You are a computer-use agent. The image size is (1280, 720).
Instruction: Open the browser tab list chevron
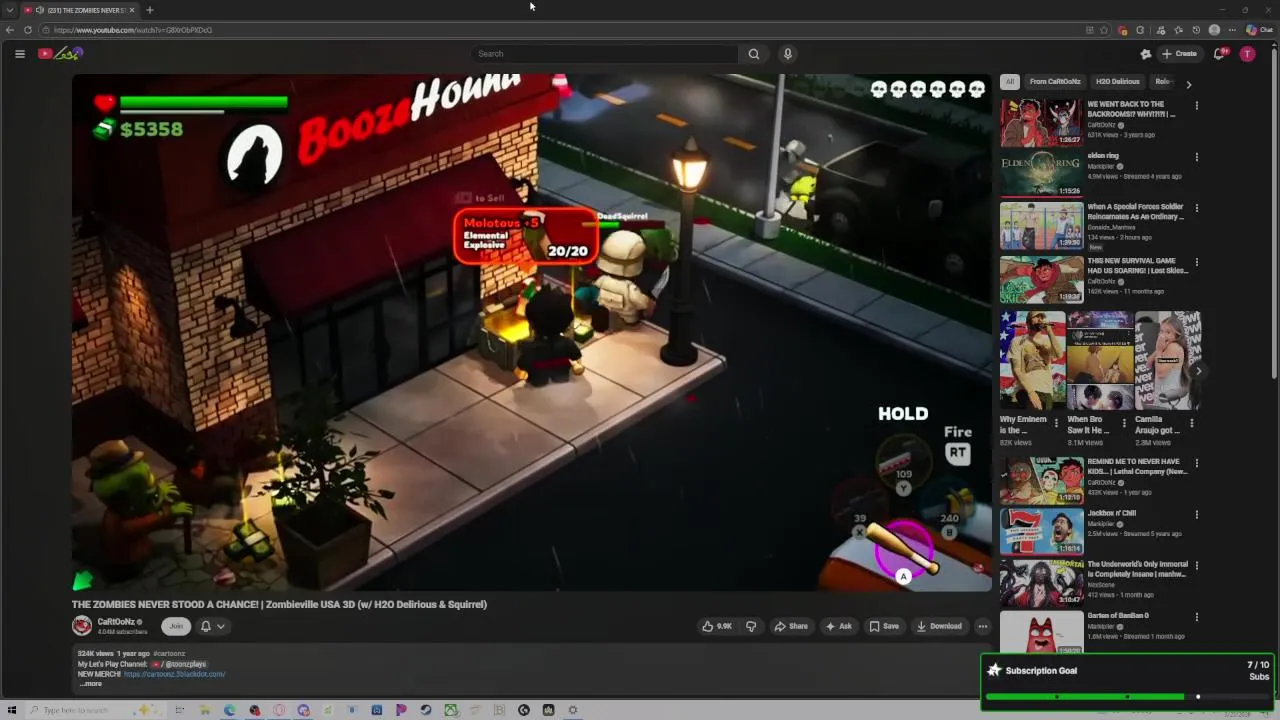(x=10, y=10)
